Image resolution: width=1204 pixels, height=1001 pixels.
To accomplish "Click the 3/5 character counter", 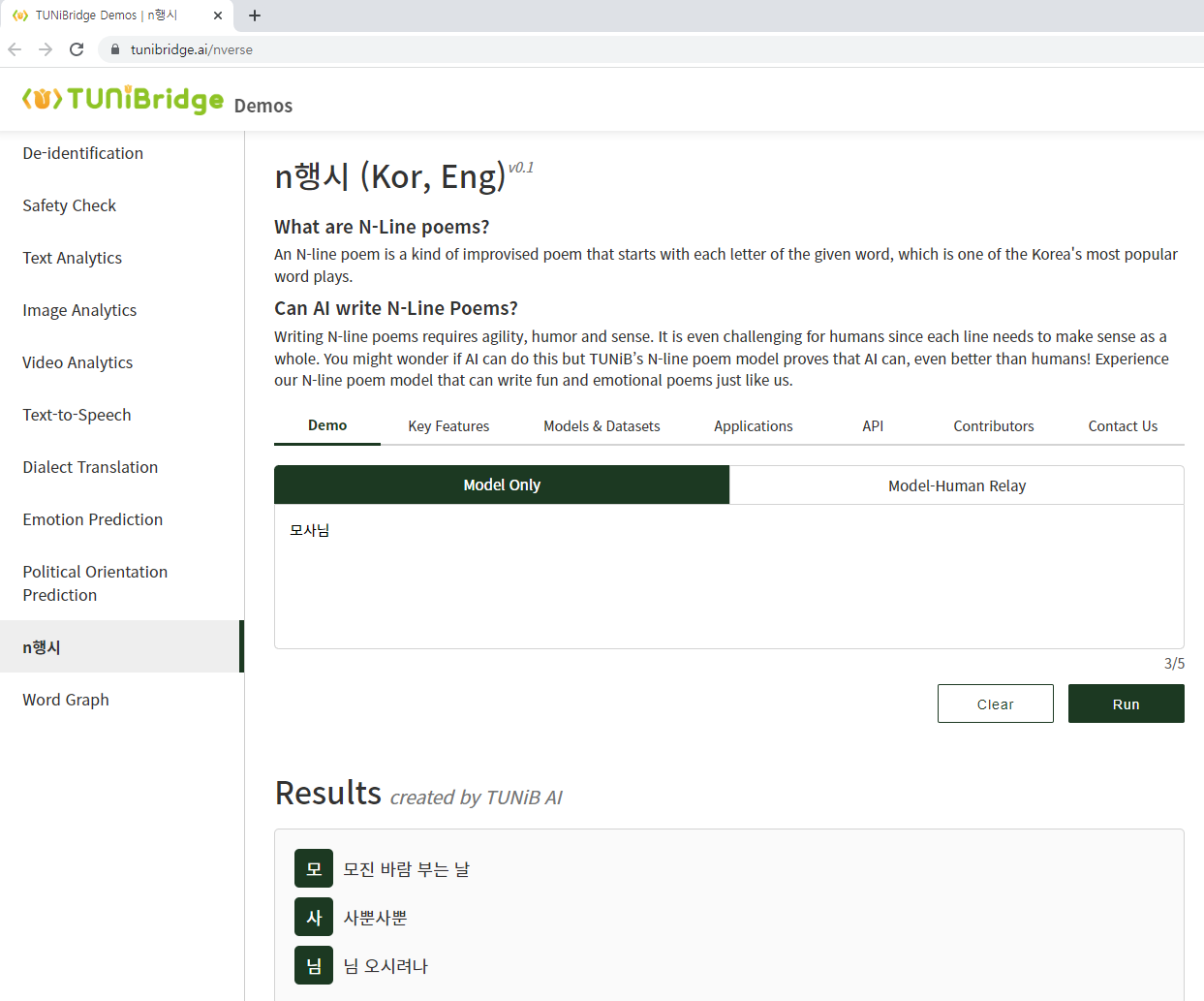I will pyautogui.click(x=1174, y=664).
